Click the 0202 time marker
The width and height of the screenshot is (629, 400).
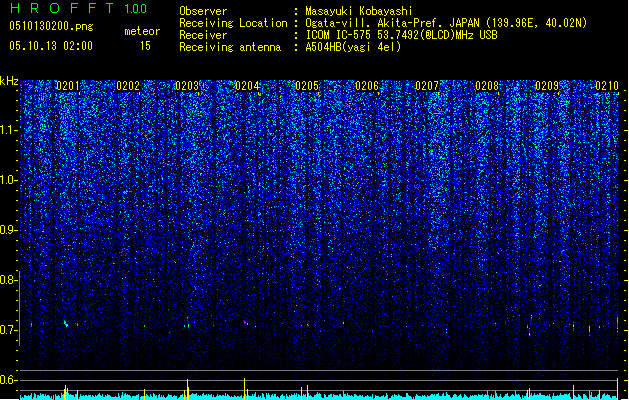coord(128,86)
